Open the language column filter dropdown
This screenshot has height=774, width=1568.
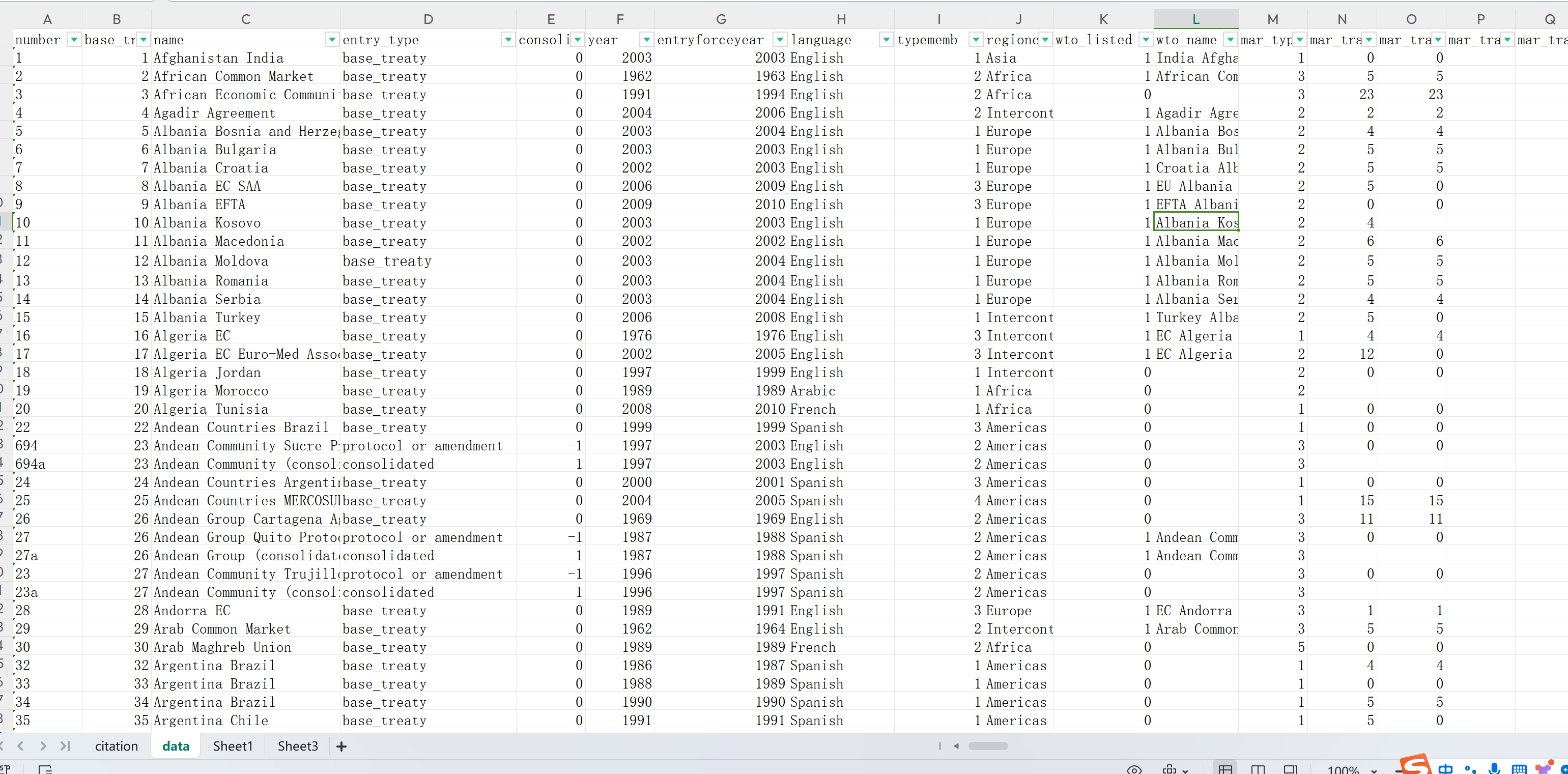coord(886,40)
